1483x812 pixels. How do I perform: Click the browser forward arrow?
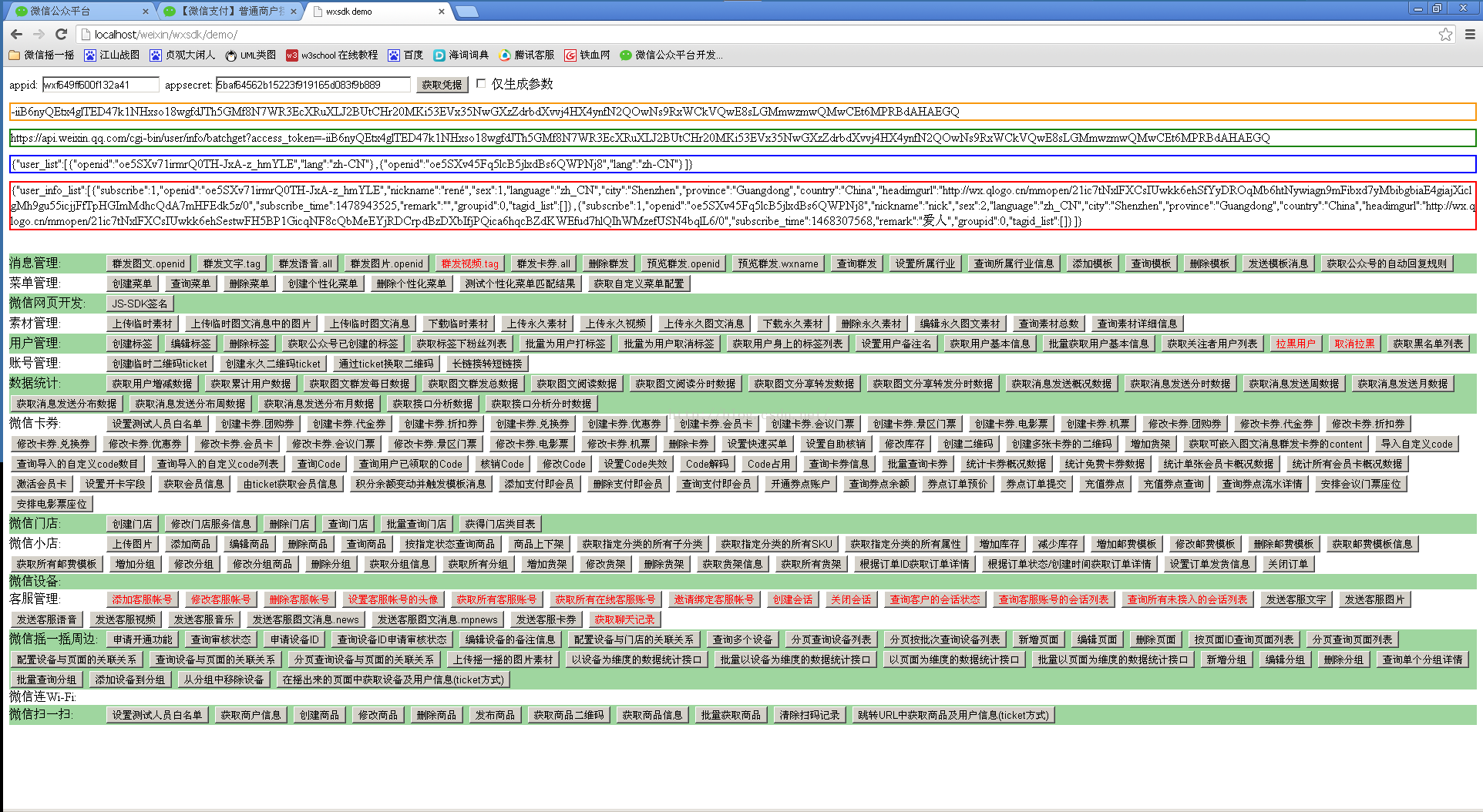coord(39,34)
